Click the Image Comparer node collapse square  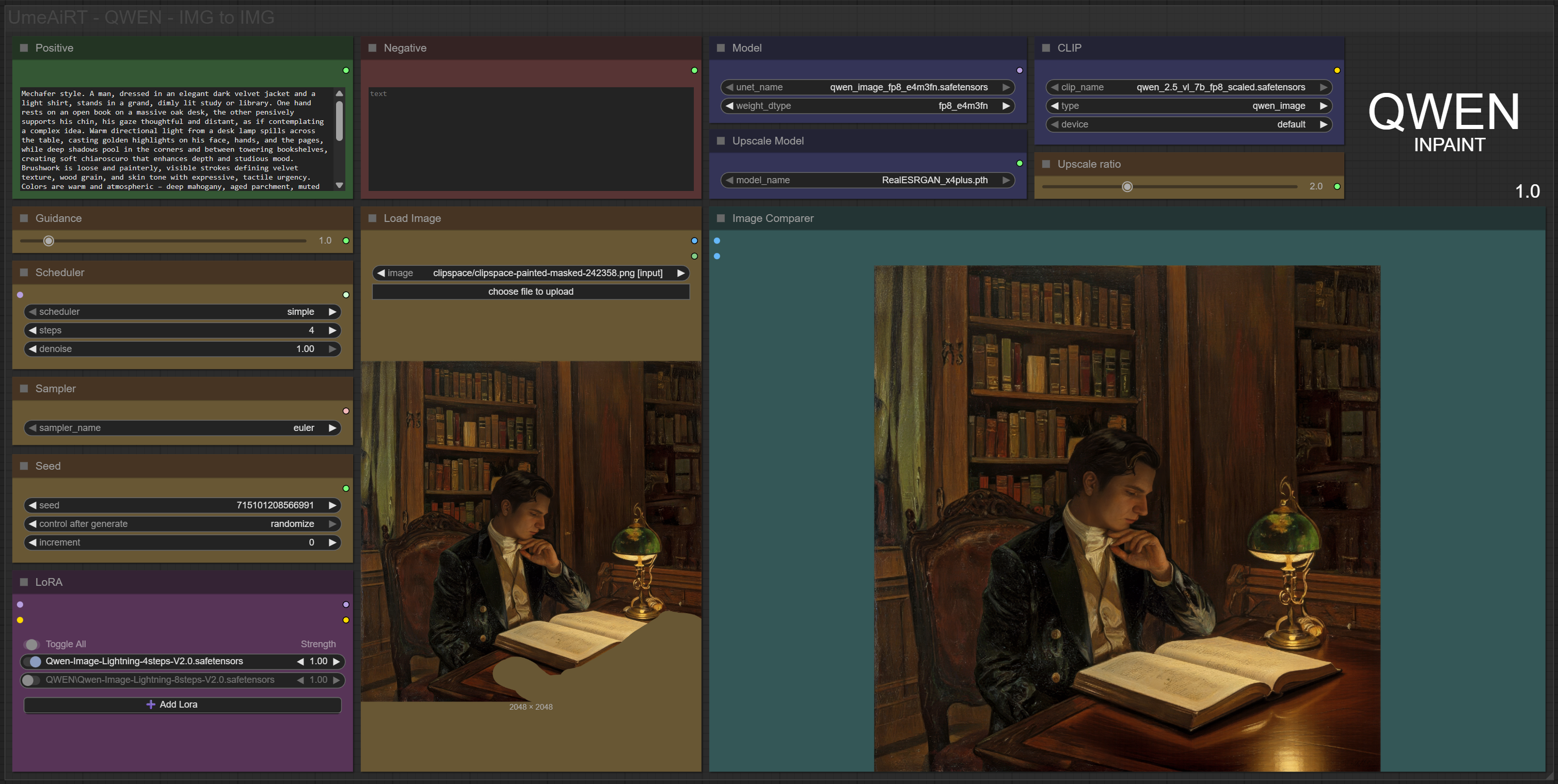tap(721, 218)
